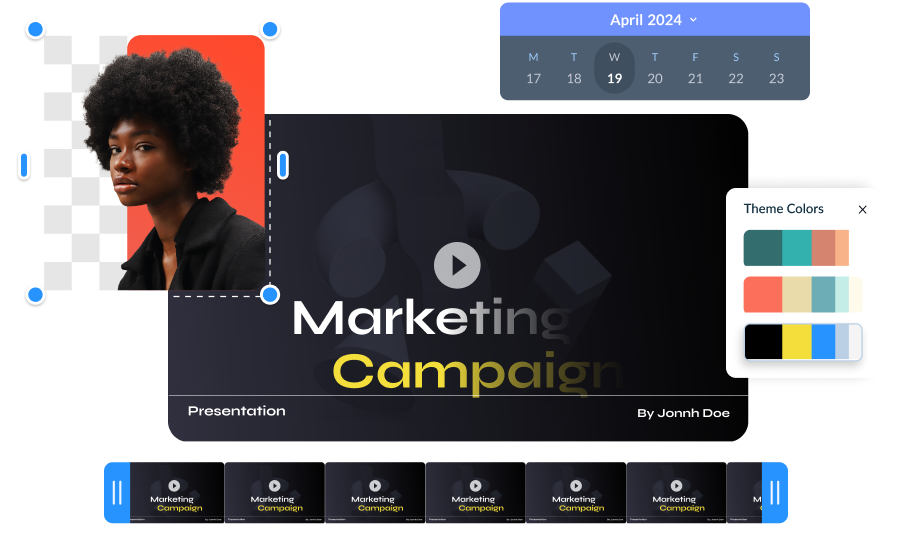The height and width of the screenshot is (552, 912).
Task: Click the bottom-right image resize handle
Action: [x=270, y=295]
